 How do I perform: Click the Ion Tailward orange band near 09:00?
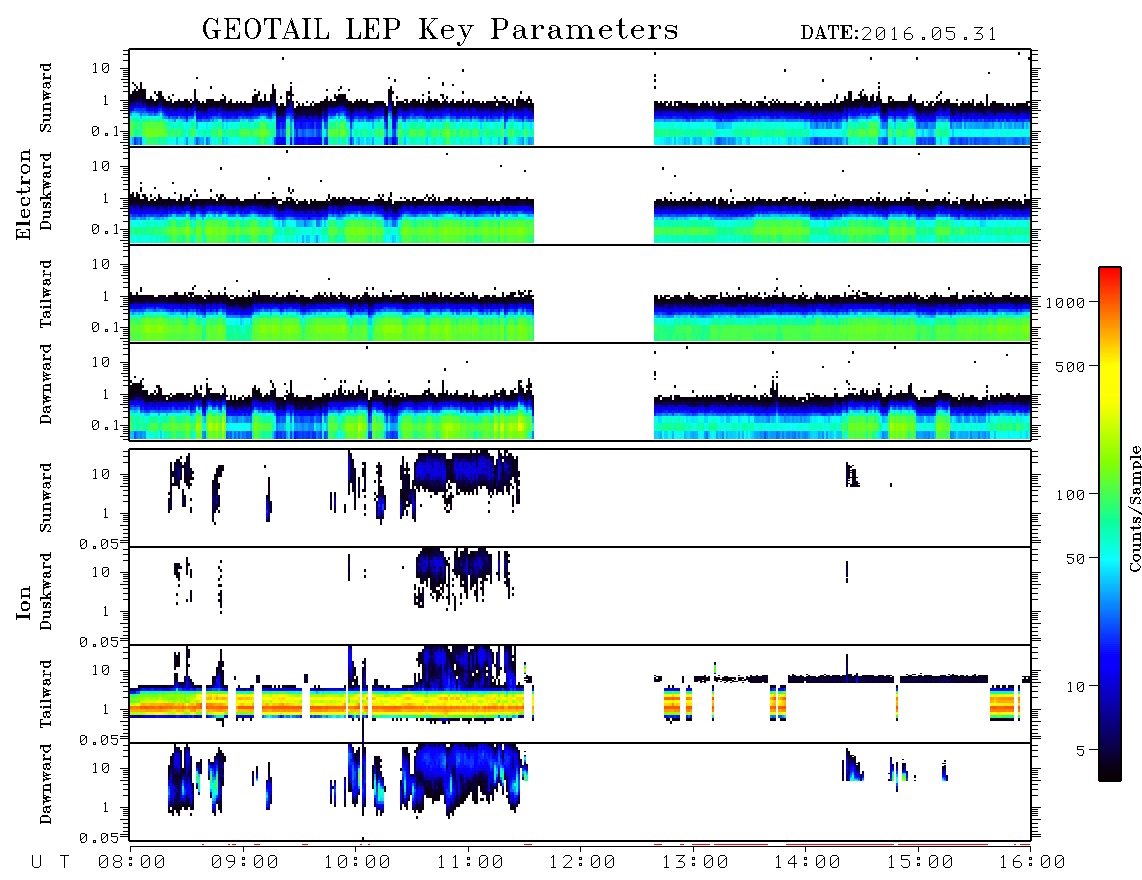(x=245, y=705)
